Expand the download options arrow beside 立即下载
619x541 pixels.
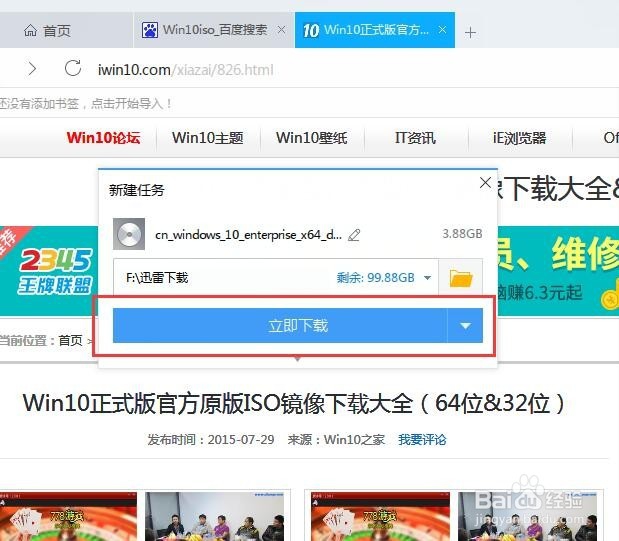[465, 326]
